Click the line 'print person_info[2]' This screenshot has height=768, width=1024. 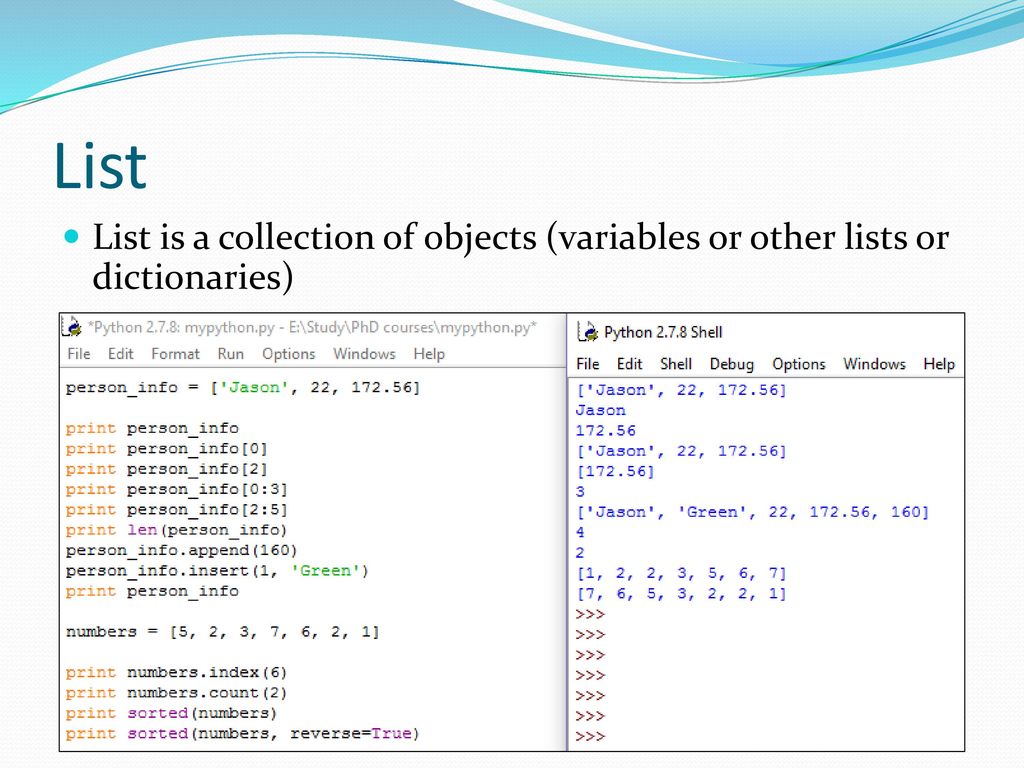click(167, 469)
